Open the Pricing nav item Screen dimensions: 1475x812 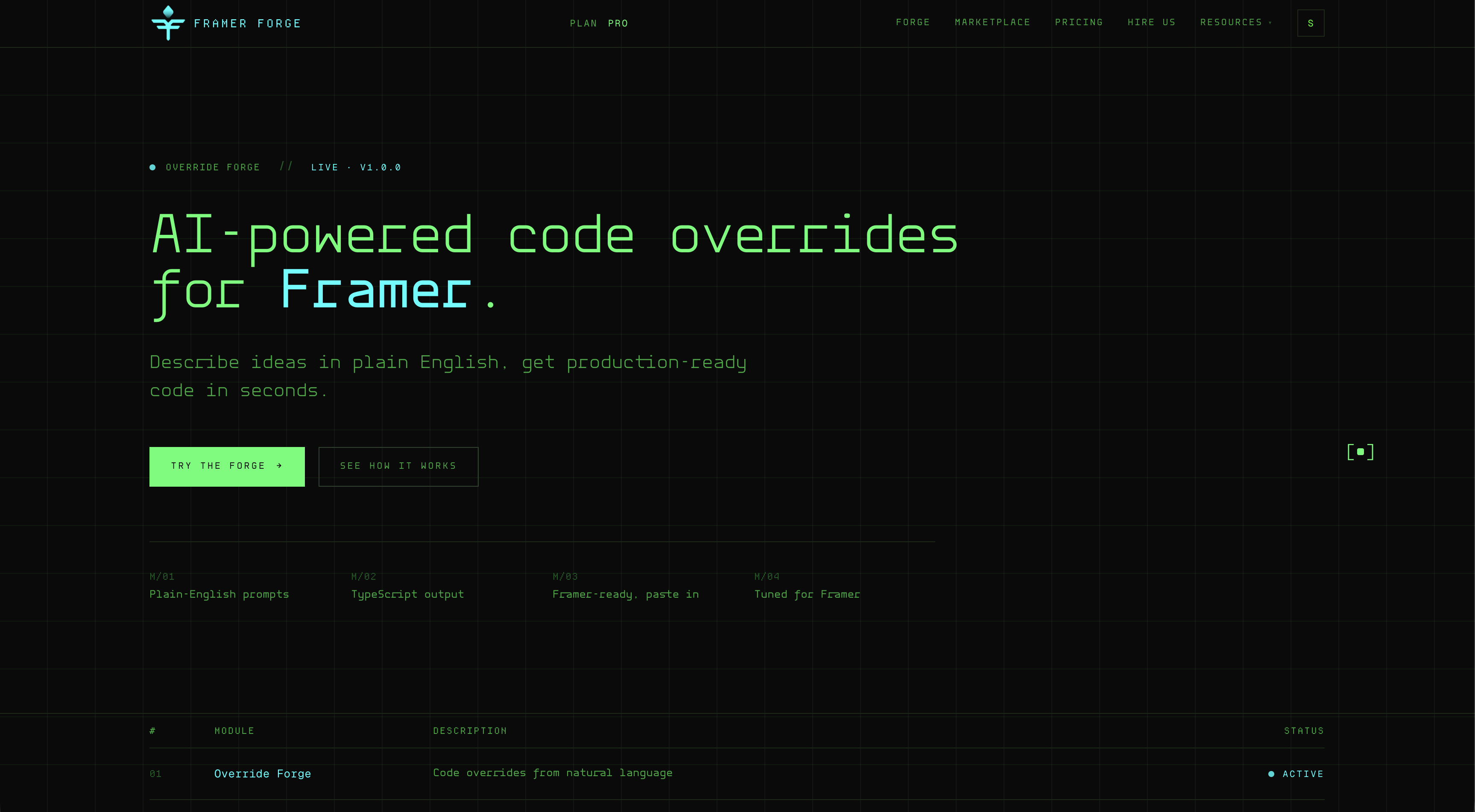click(x=1079, y=22)
